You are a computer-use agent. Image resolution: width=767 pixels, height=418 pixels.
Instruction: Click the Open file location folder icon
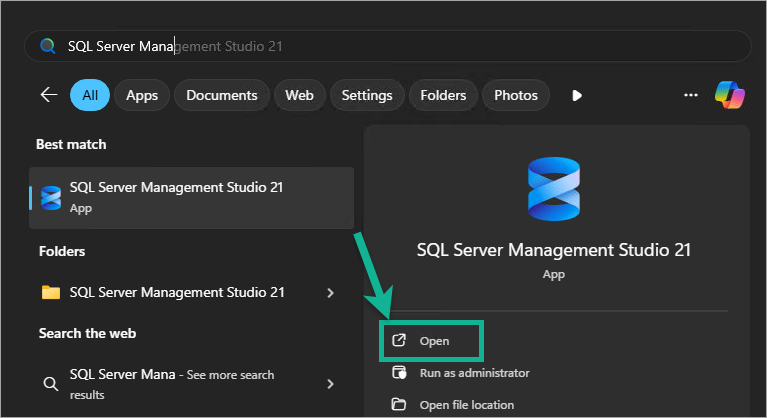click(399, 404)
